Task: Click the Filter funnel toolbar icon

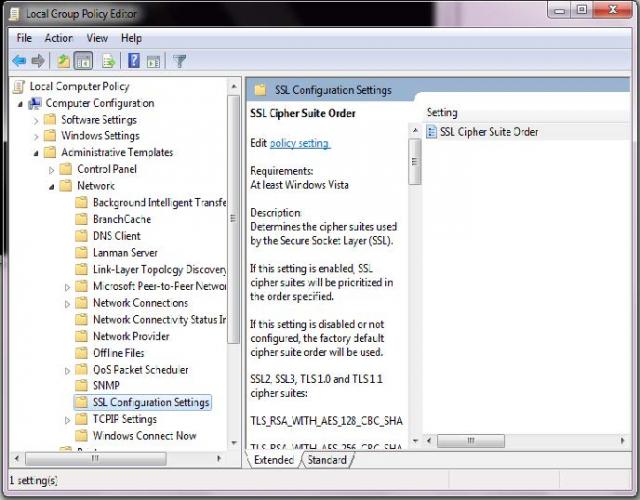Action: pos(180,61)
